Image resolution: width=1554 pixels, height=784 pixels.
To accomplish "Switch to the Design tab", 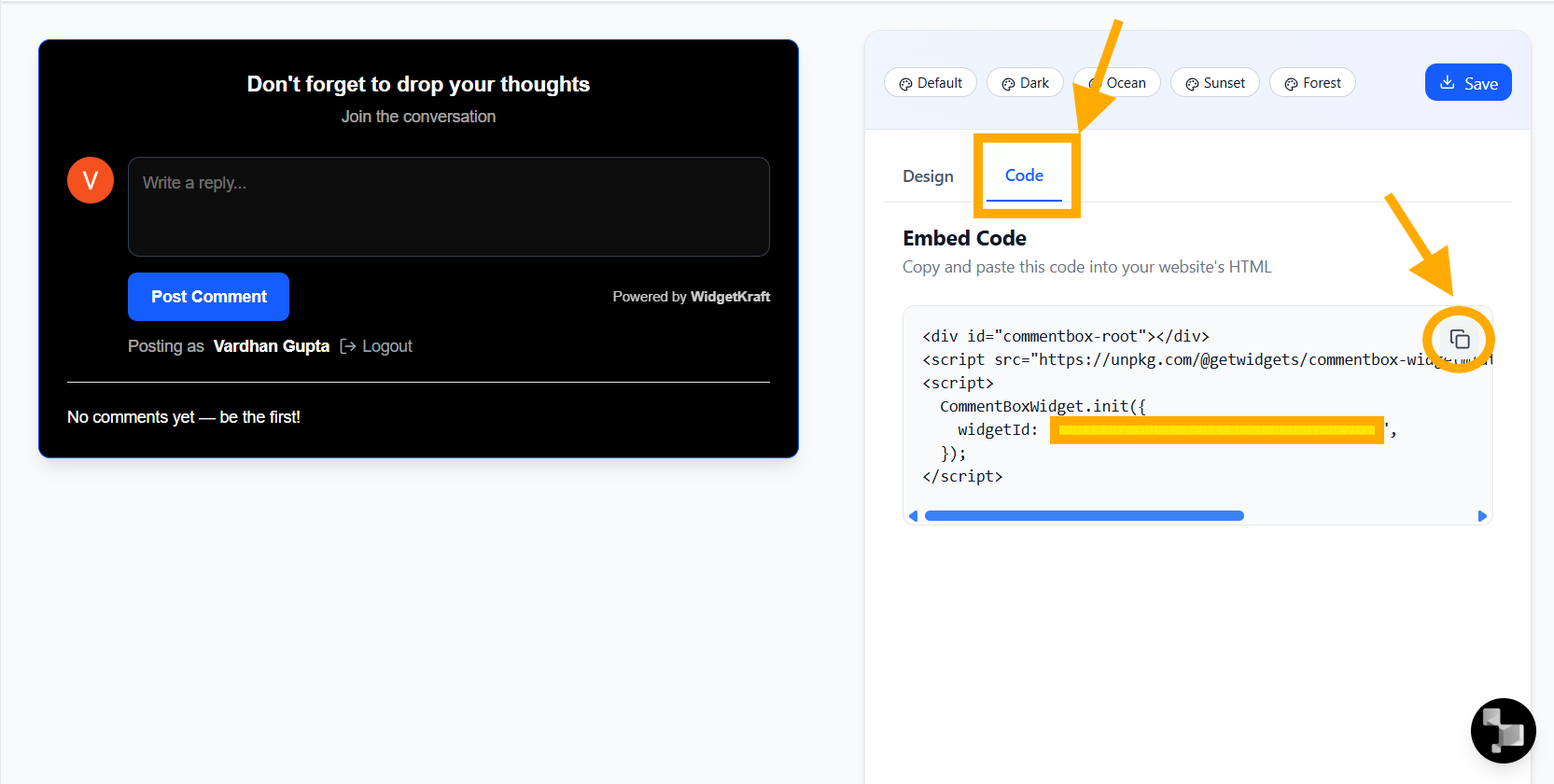I will coord(928,176).
